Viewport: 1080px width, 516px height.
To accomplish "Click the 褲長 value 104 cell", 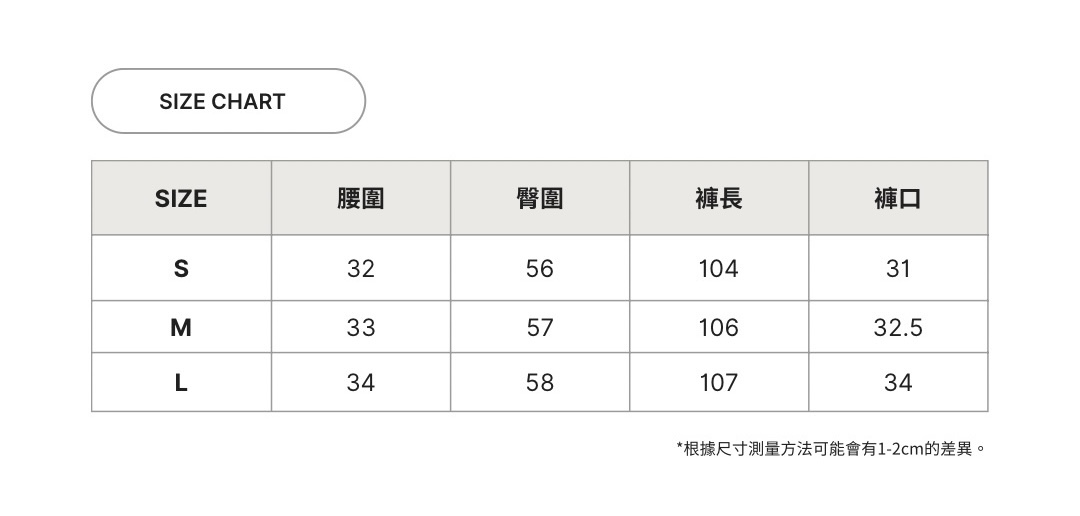I will pos(719,269).
